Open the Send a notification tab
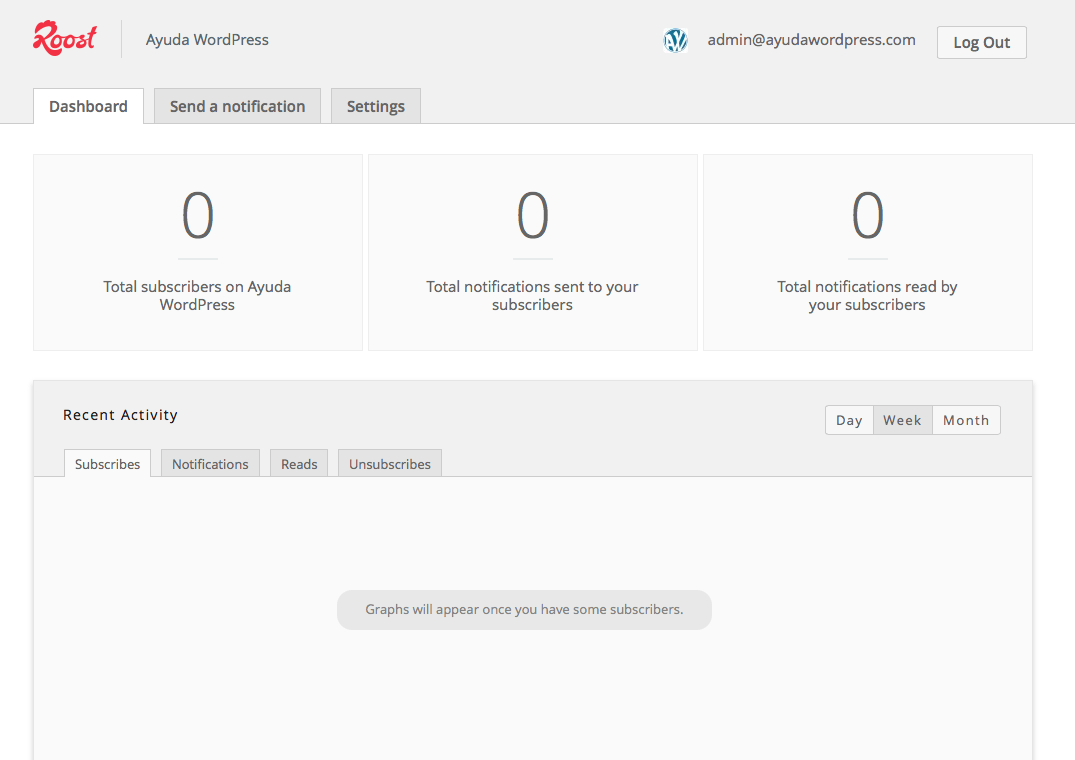This screenshot has height=760, width=1075. point(237,106)
